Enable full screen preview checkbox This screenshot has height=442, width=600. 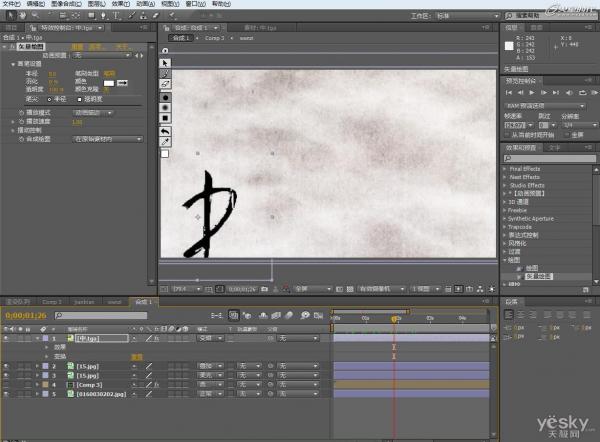click(x=567, y=135)
